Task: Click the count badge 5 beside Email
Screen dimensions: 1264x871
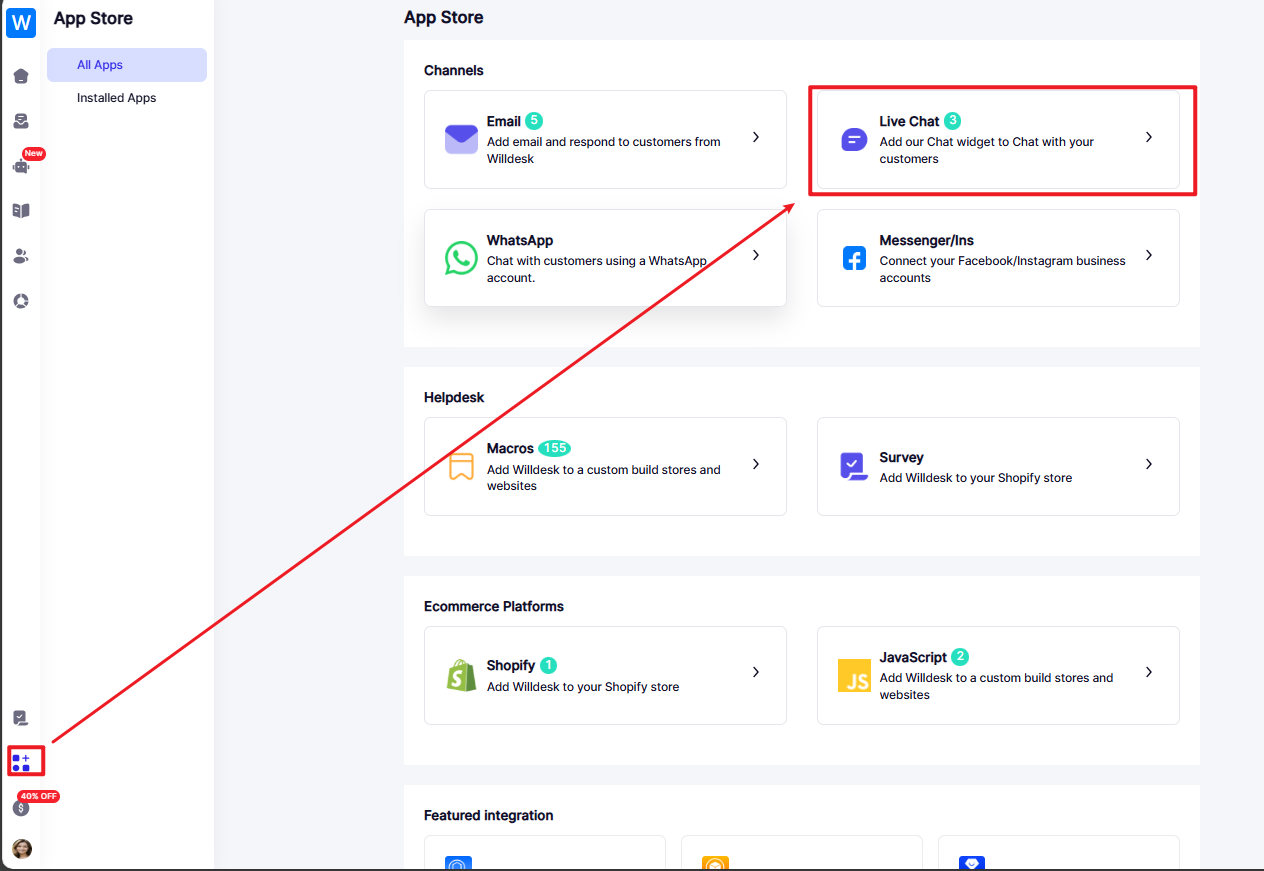Action: click(x=534, y=121)
